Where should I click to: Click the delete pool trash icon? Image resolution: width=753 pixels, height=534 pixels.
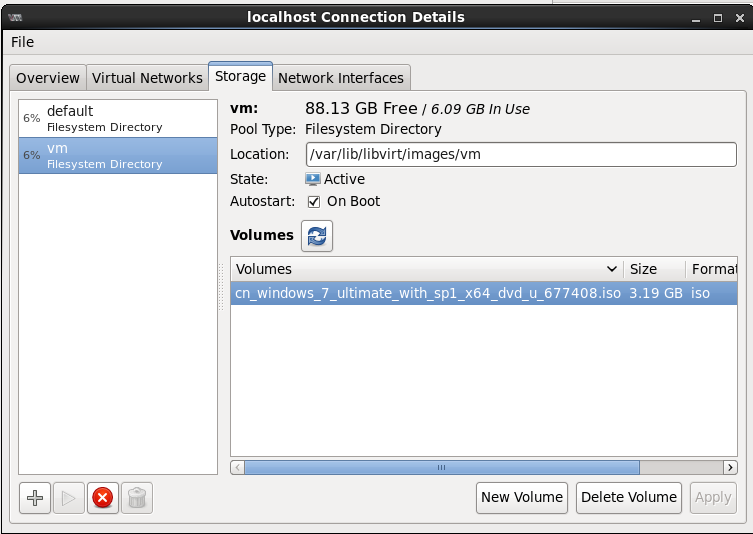(x=136, y=498)
